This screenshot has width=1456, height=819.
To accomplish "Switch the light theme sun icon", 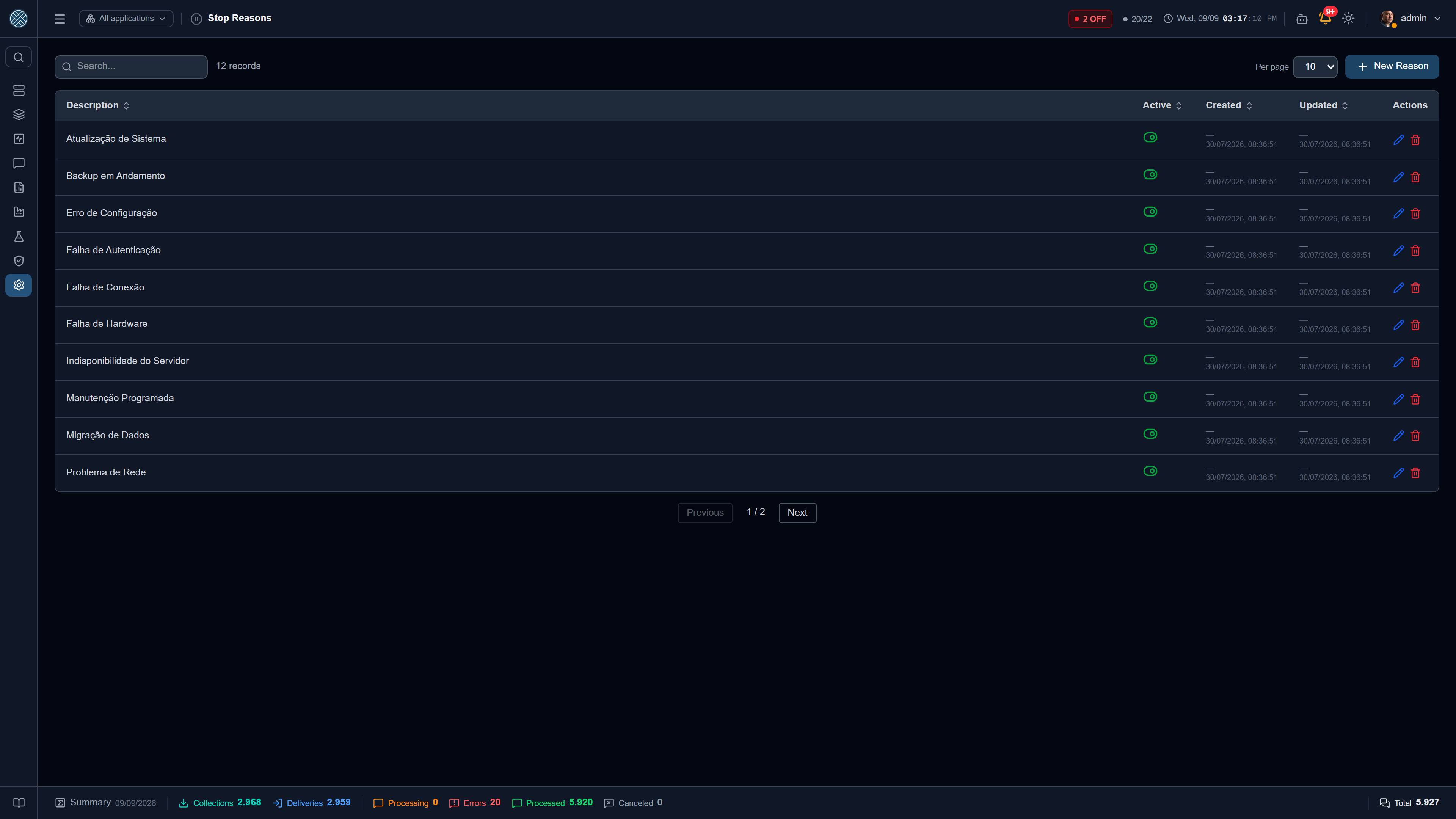I will click(x=1348, y=19).
